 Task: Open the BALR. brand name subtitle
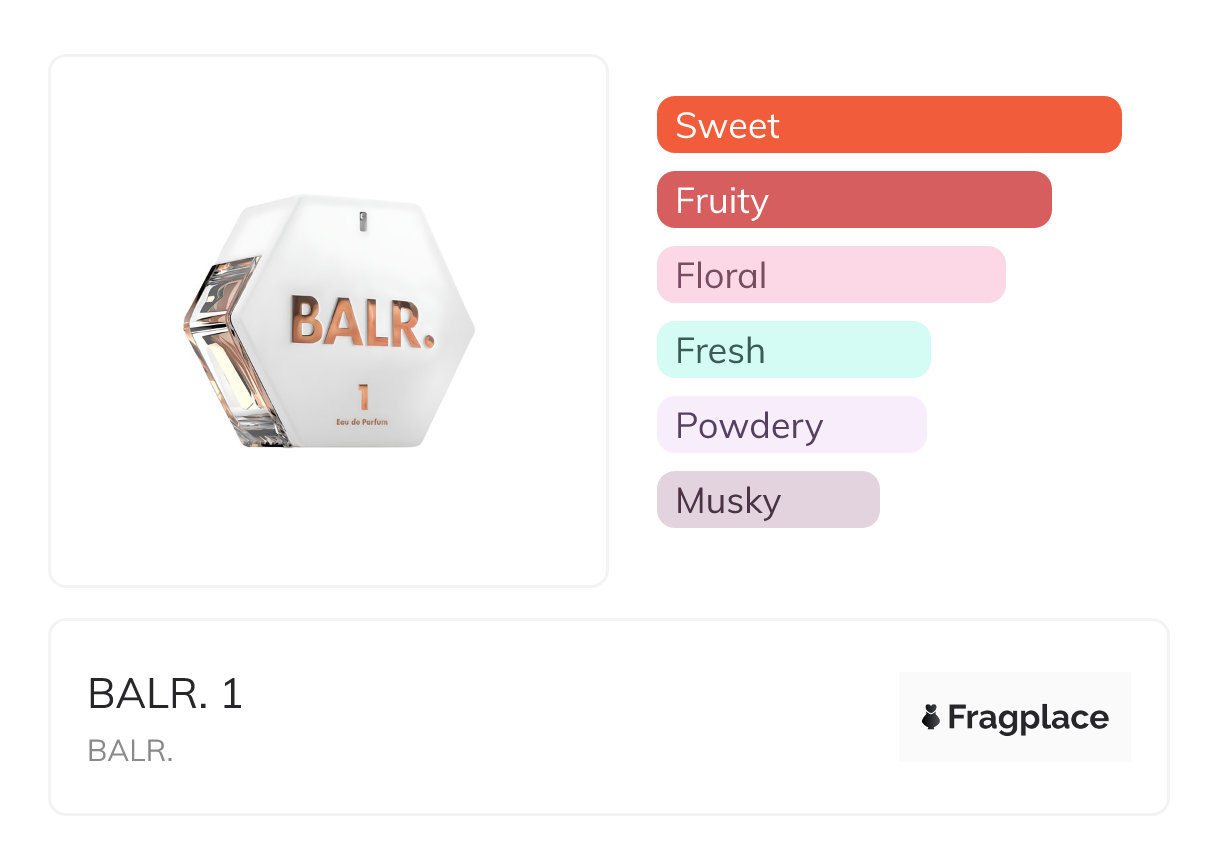[x=130, y=751]
